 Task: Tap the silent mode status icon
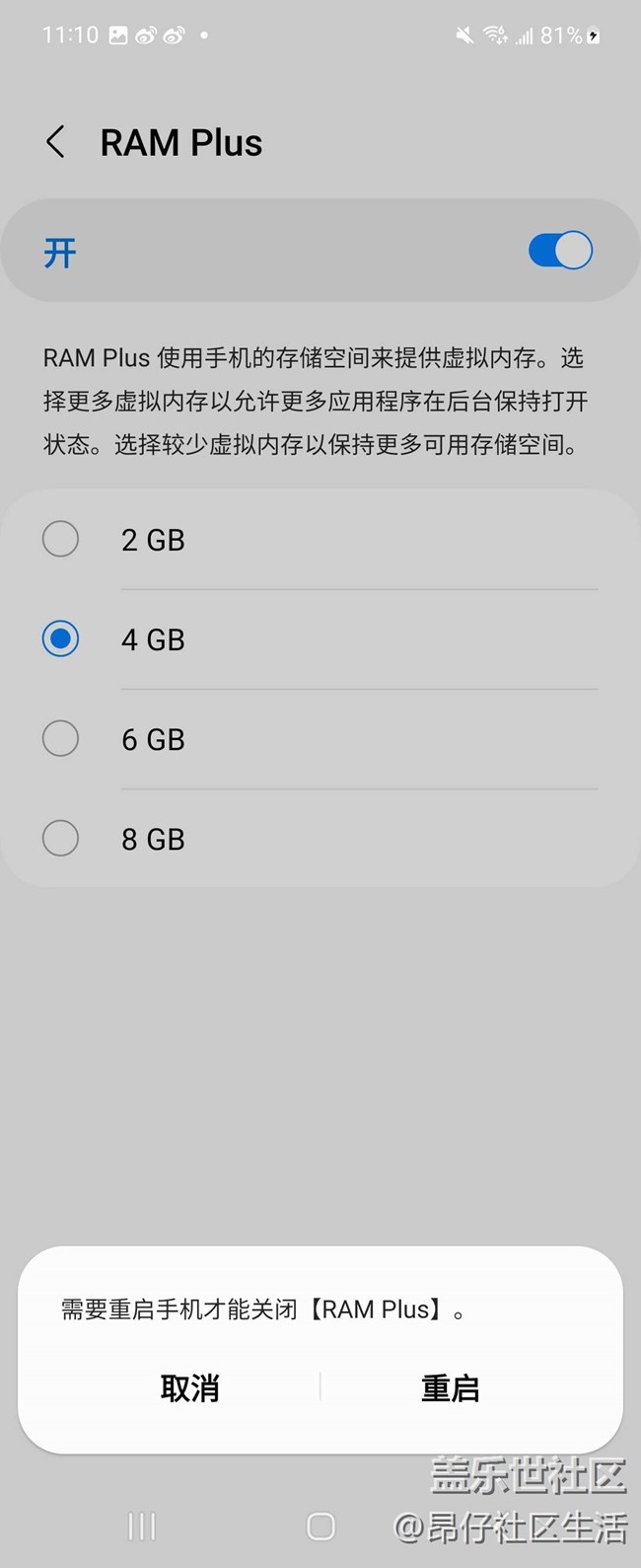click(x=463, y=37)
